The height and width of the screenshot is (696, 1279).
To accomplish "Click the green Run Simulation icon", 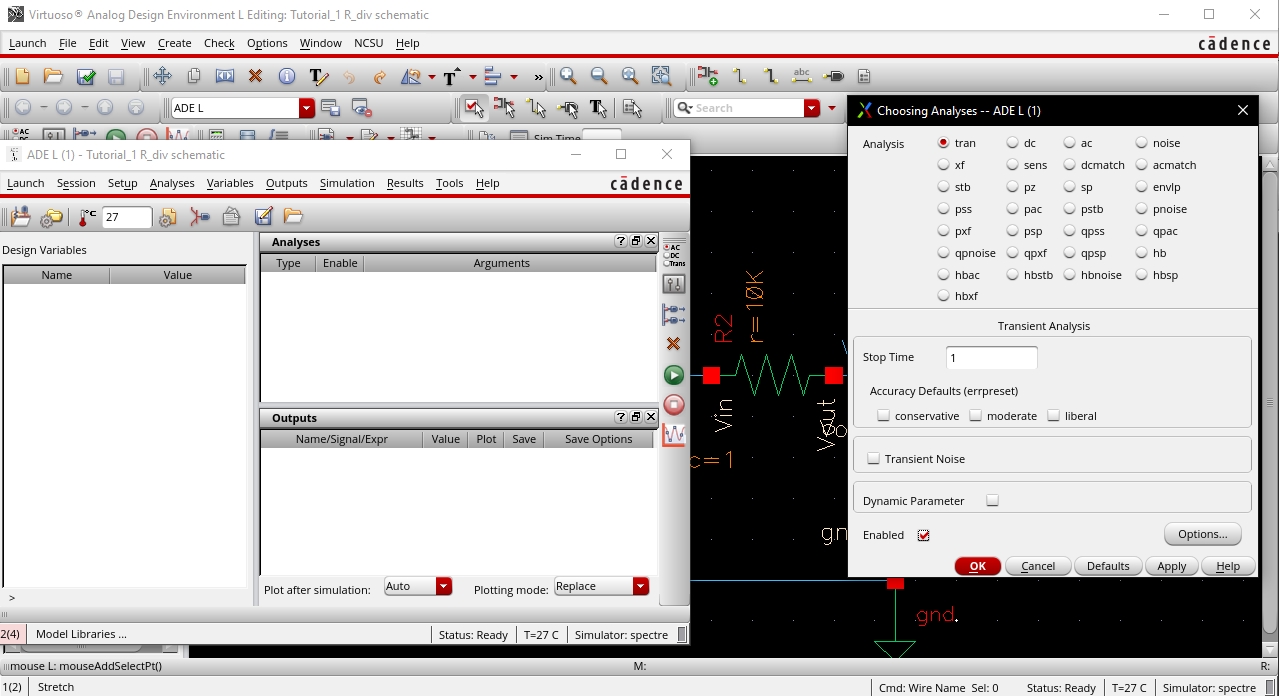I will pos(674,375).
